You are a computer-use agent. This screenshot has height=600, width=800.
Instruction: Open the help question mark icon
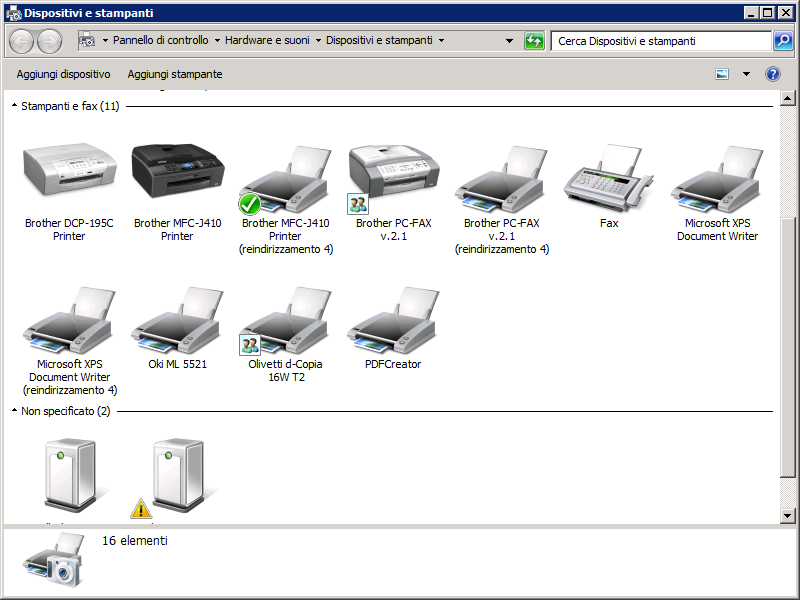[773, 74]
